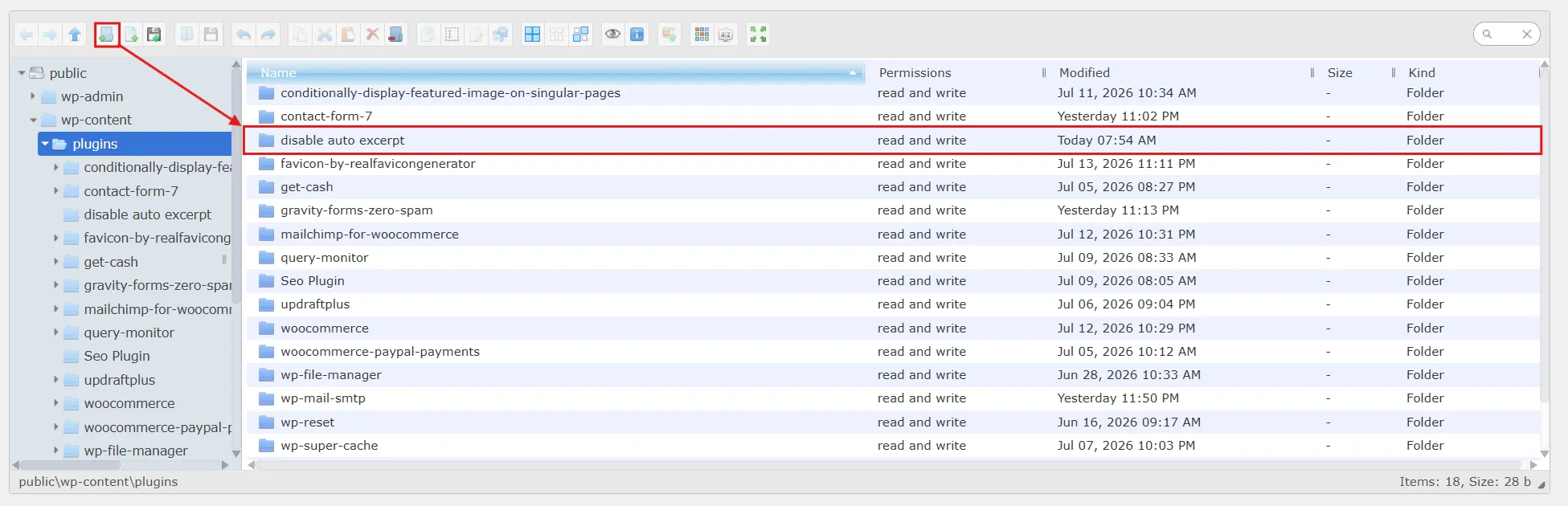This screenshot has width=1568, height=506.
Task: Copy the selection with the copy icon
Action: (x=300, y=35)
